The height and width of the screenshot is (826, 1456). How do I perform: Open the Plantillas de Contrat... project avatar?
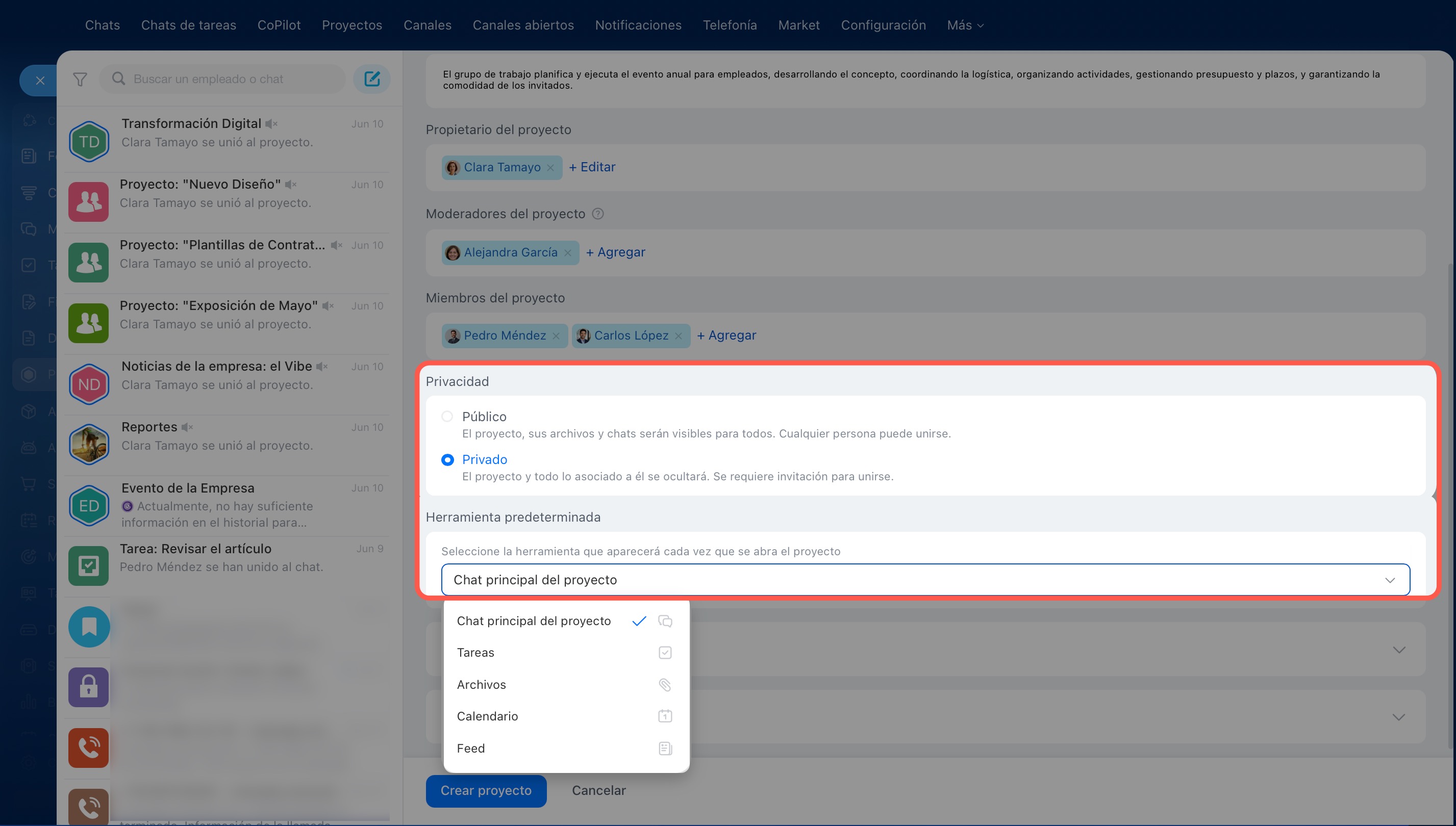[89, 262]
